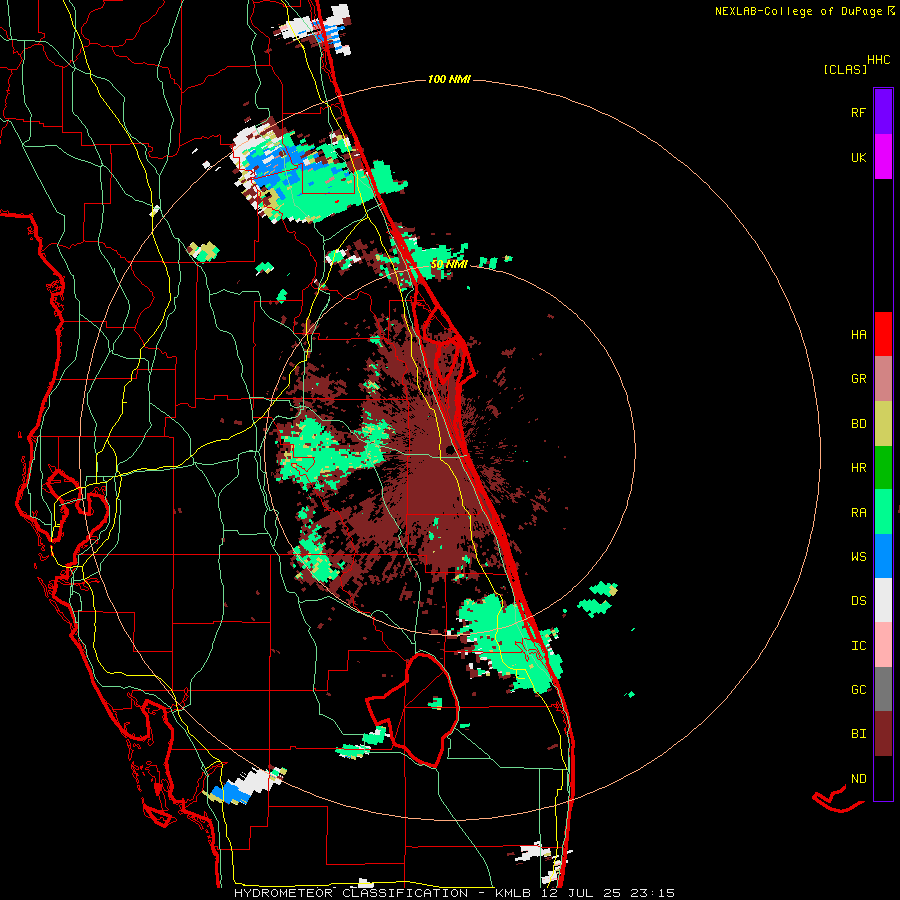The width and height of the screenshot is (900, 900).
Task: Click the 'HR' legend label
Action: point(858,468)
